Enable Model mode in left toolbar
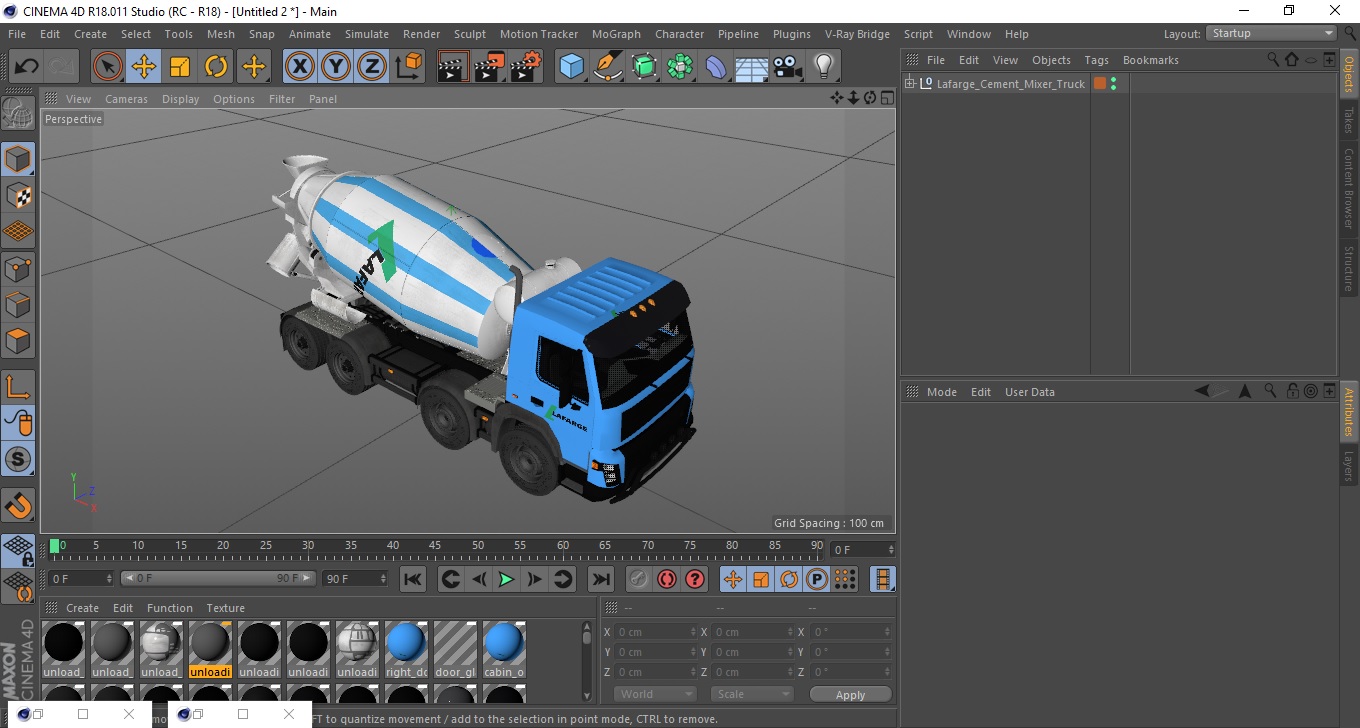The image size is (1360, 728). [x=18, y=159]
